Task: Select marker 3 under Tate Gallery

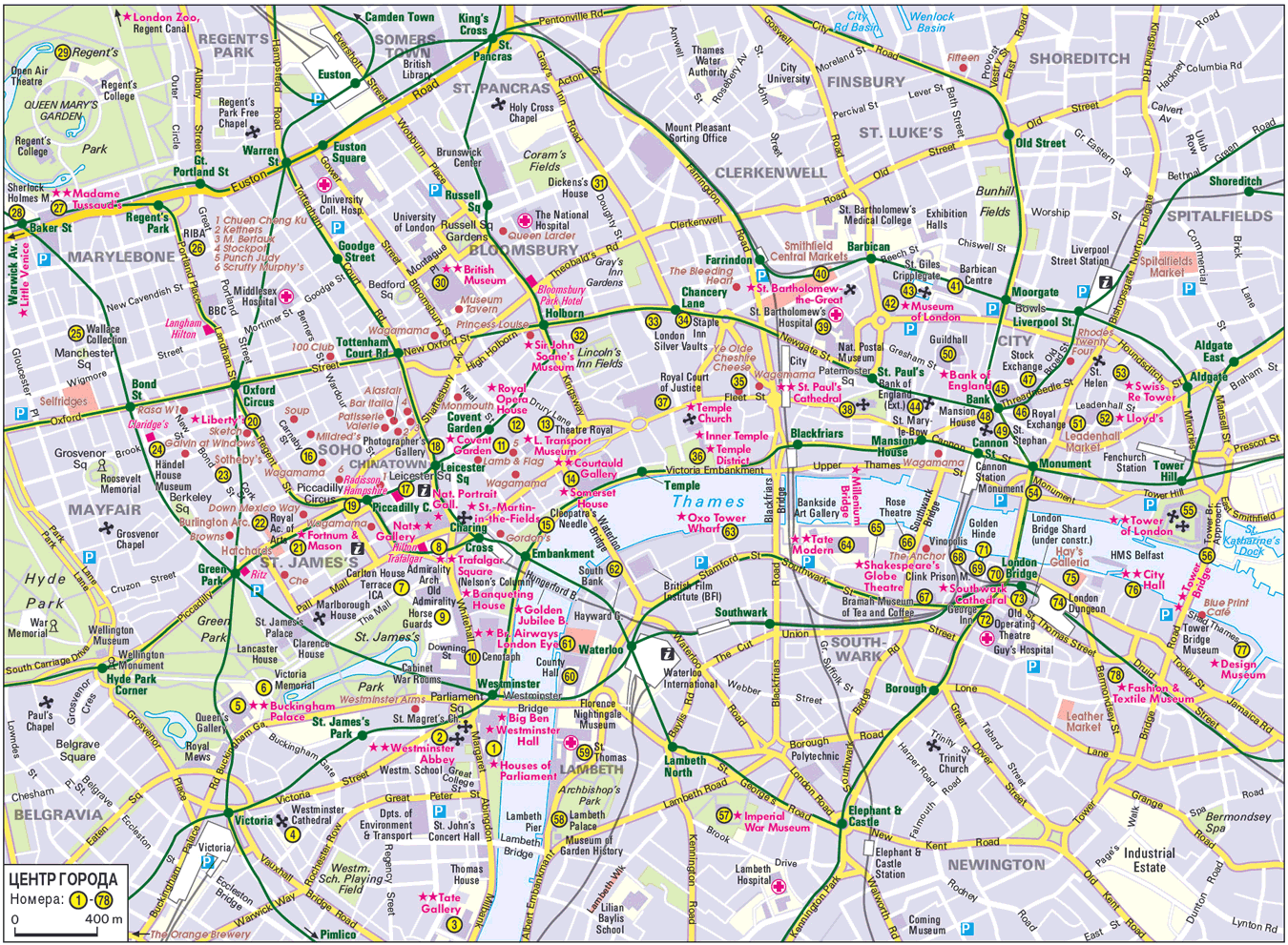Action: (454, 924)
